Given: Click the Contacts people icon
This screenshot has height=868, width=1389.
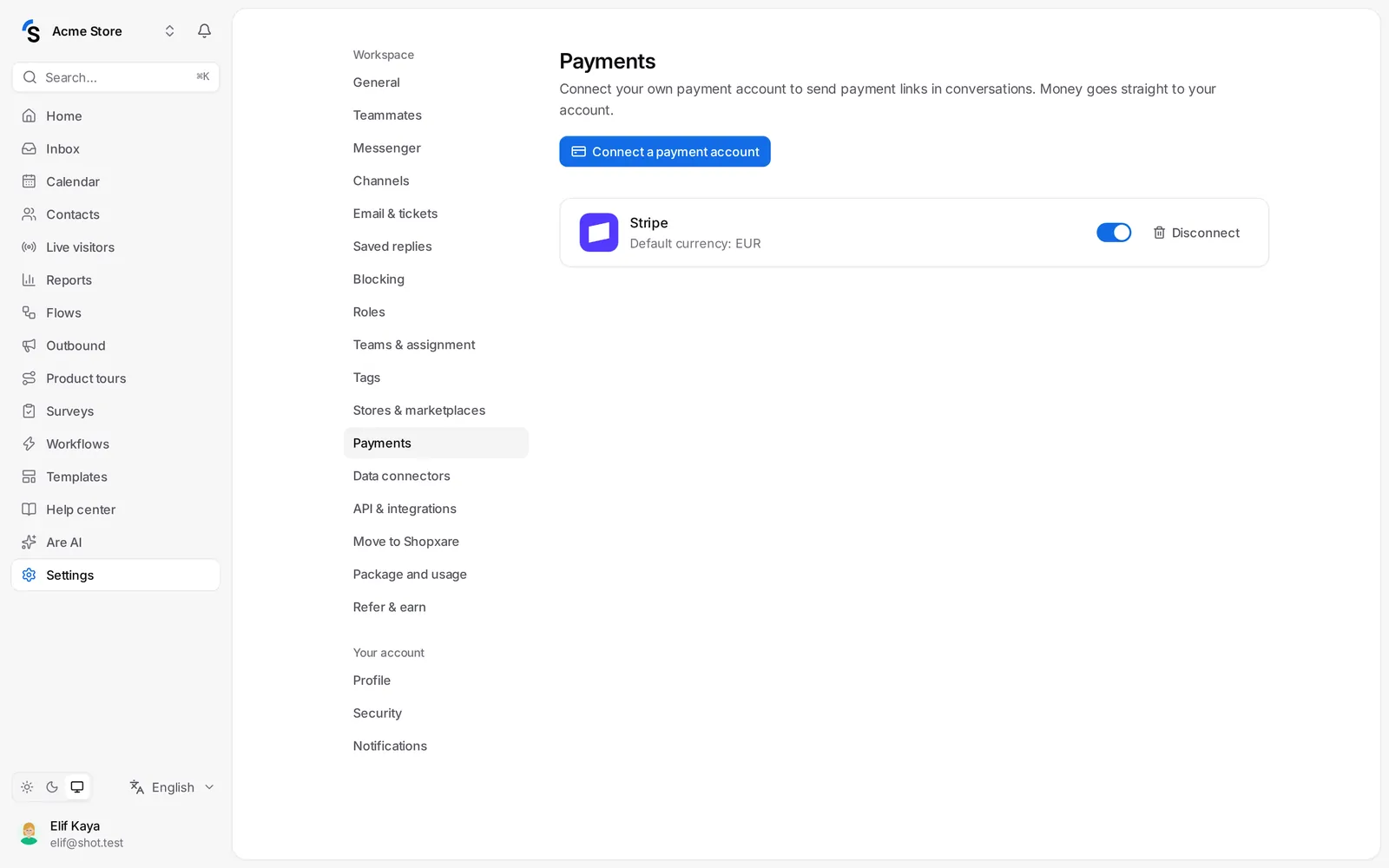Looking at the screenshot, I should coord(29,214).
